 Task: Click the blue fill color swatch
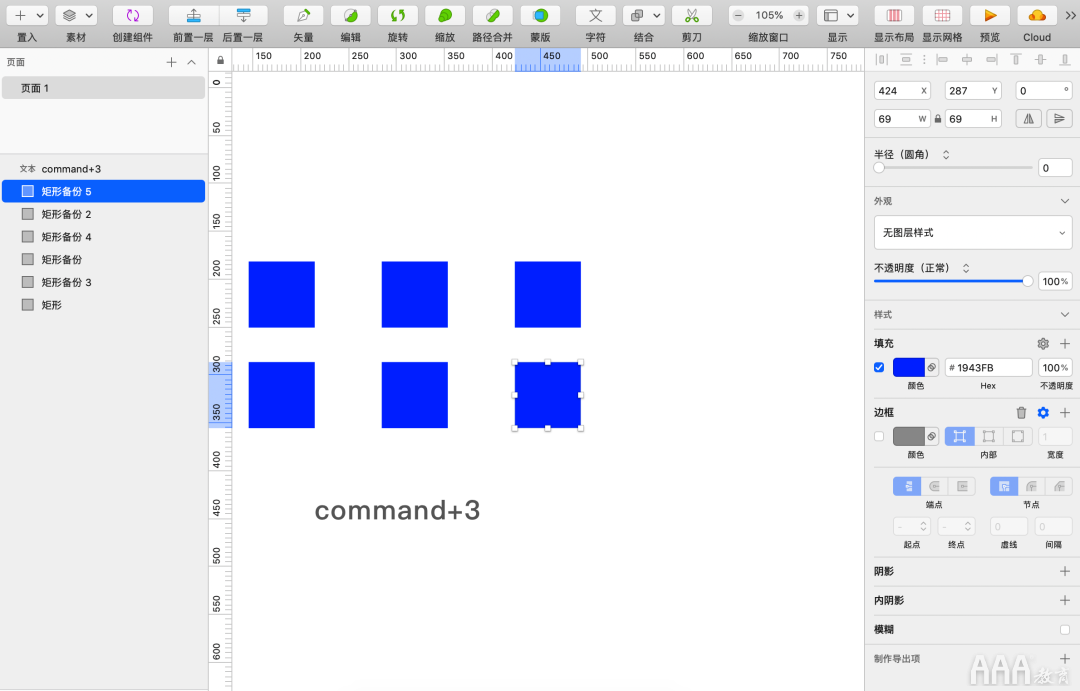pos(908,367)
